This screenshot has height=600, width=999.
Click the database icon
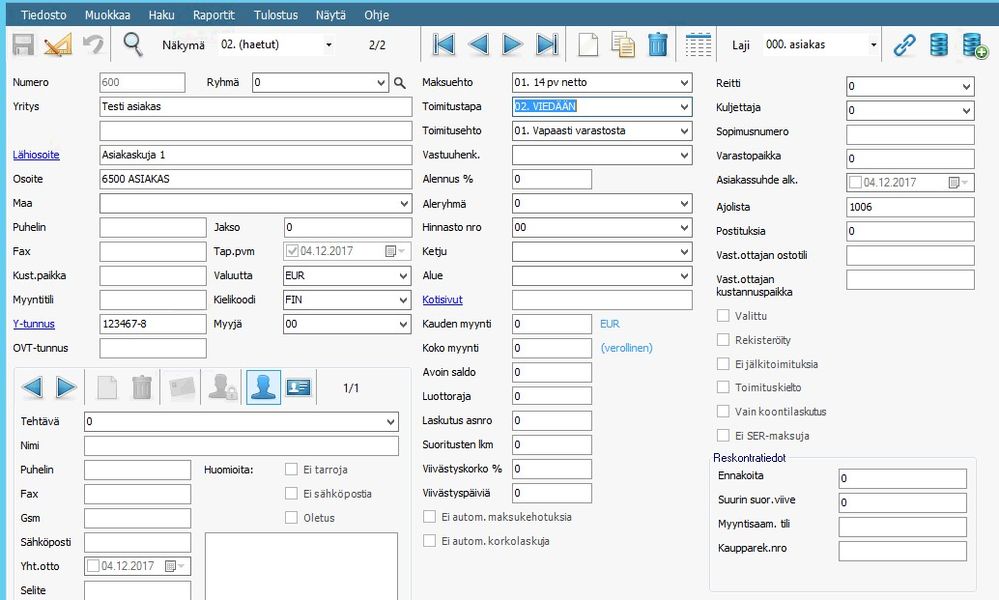pos(939,45)
